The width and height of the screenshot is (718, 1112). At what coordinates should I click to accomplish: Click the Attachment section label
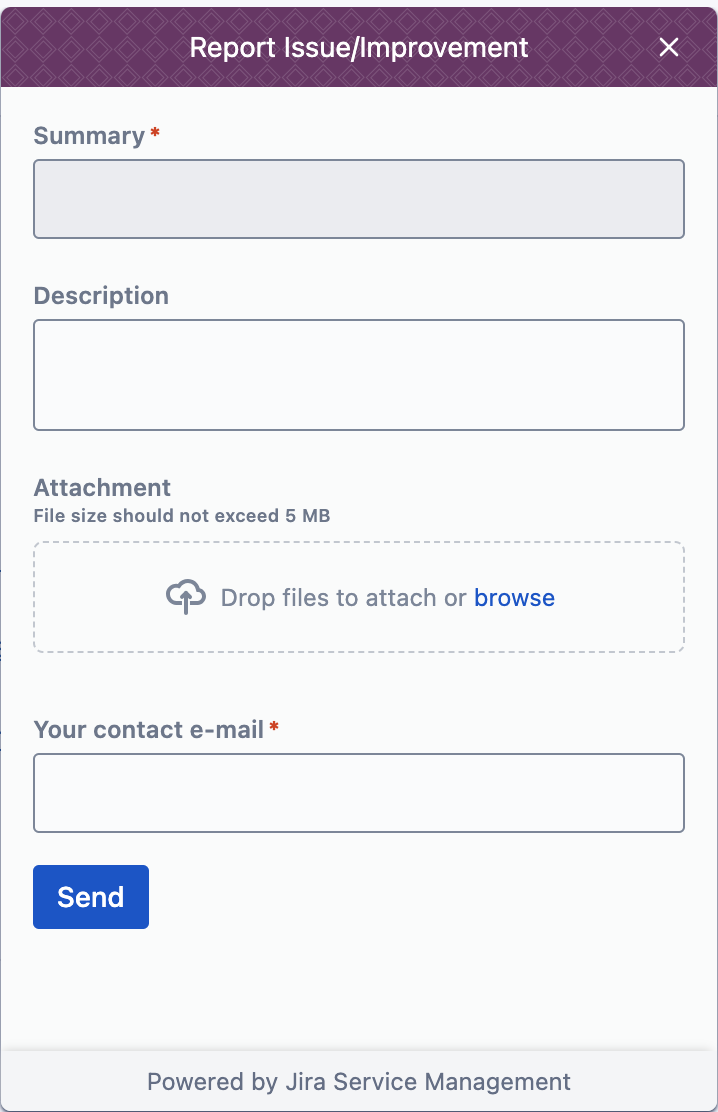[101, 487]
